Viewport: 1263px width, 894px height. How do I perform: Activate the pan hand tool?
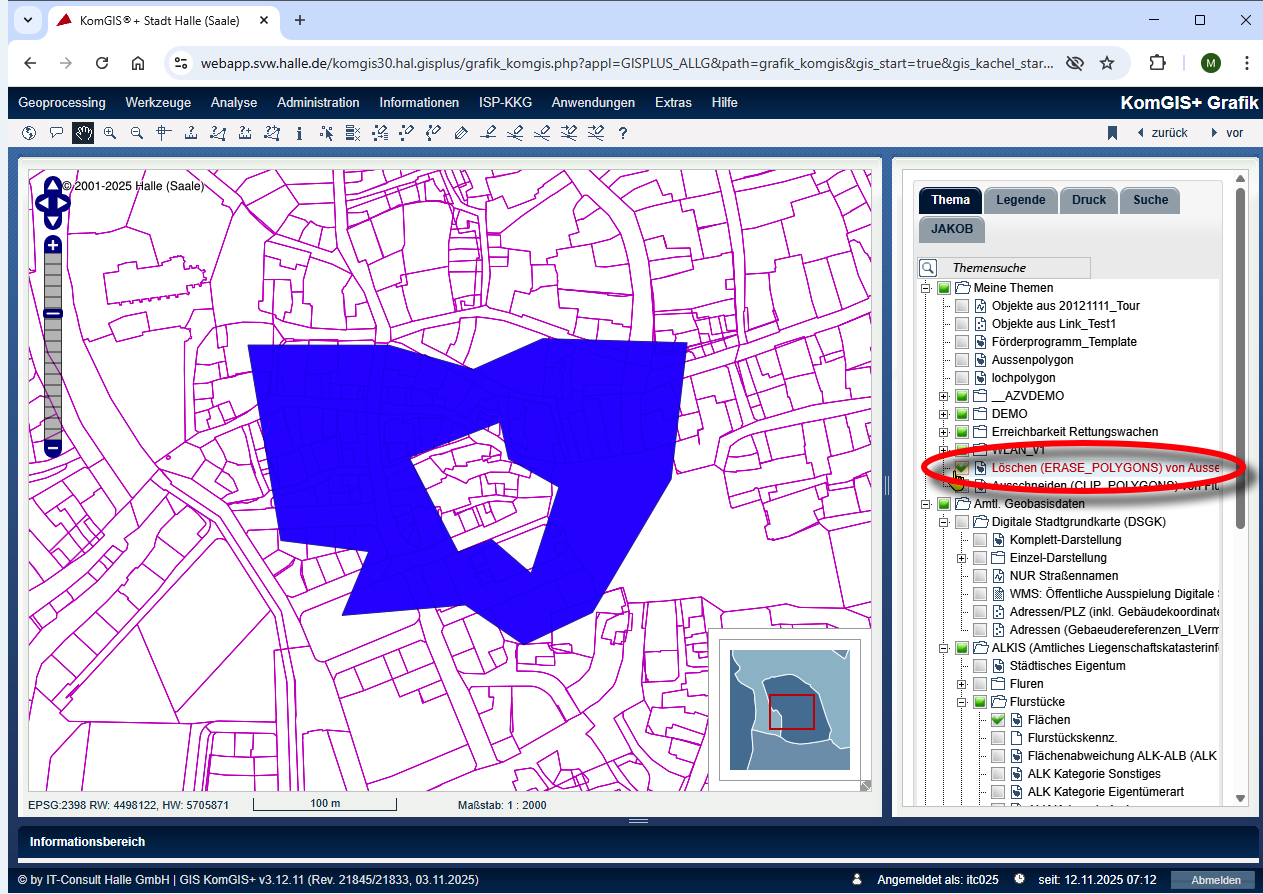click(x=83, y=133)
